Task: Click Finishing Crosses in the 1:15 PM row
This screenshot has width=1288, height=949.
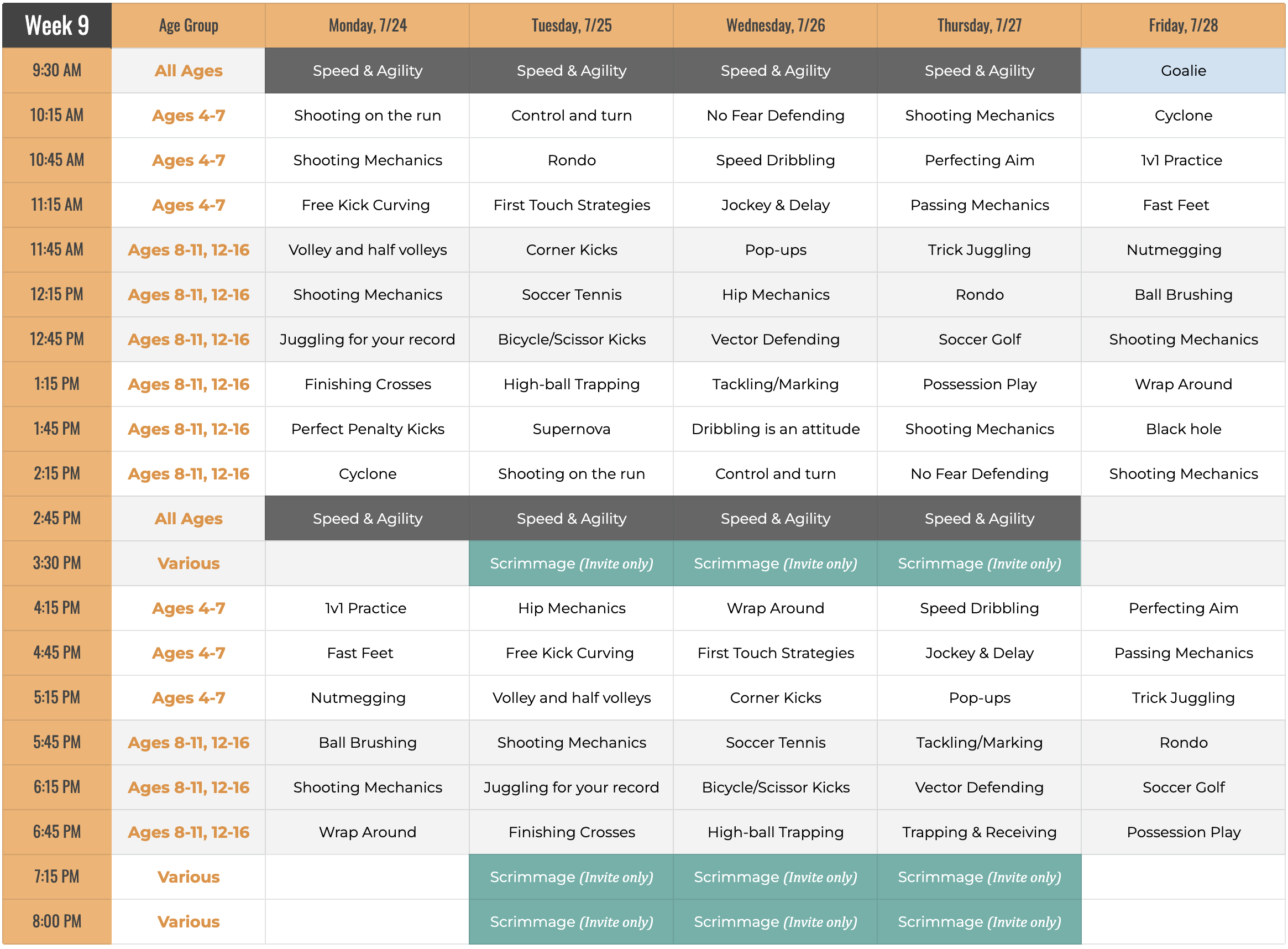Action: point(368,384)
